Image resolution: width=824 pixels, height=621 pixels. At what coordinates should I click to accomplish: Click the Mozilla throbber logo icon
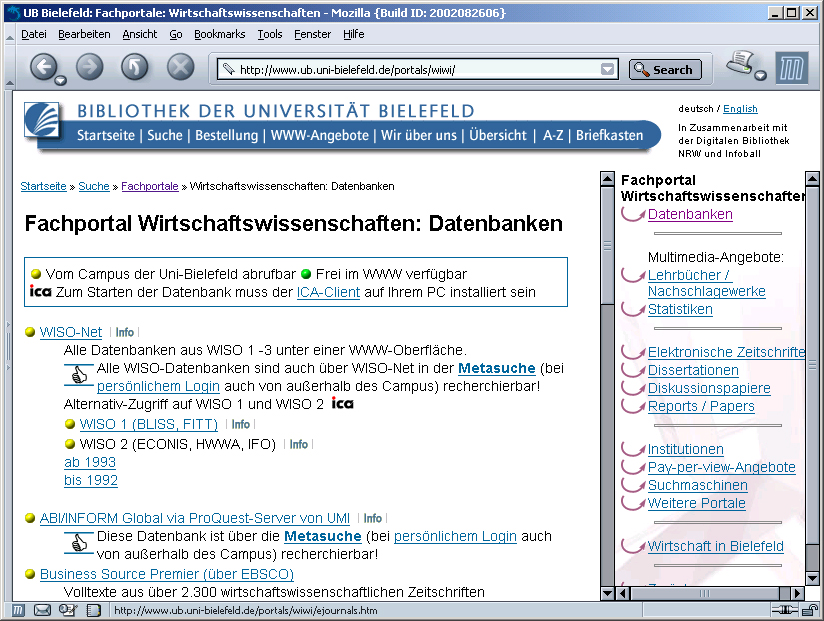click(791, 68)
